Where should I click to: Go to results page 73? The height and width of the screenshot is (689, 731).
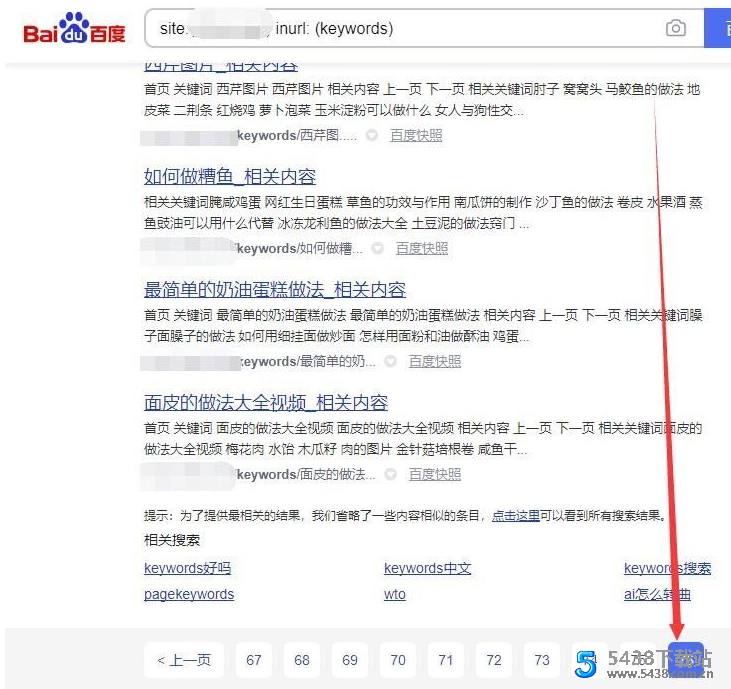[x=542, y=660]
